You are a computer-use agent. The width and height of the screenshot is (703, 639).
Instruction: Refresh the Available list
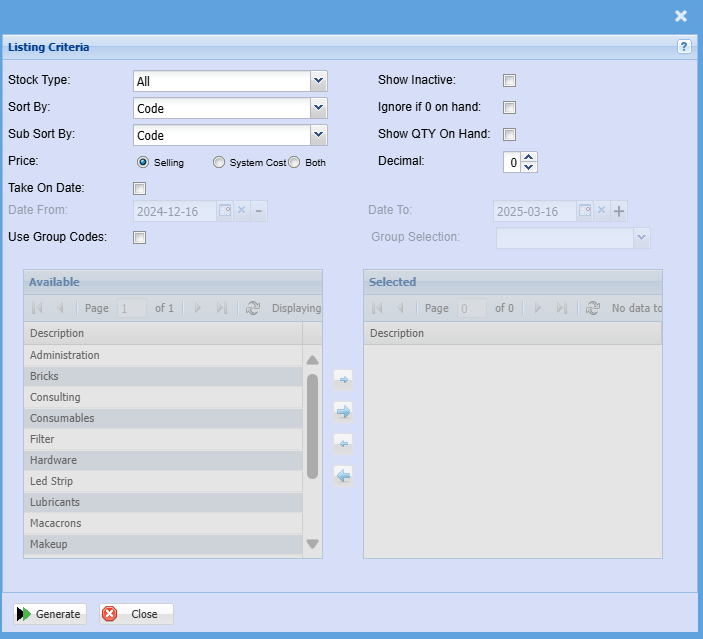252,309
